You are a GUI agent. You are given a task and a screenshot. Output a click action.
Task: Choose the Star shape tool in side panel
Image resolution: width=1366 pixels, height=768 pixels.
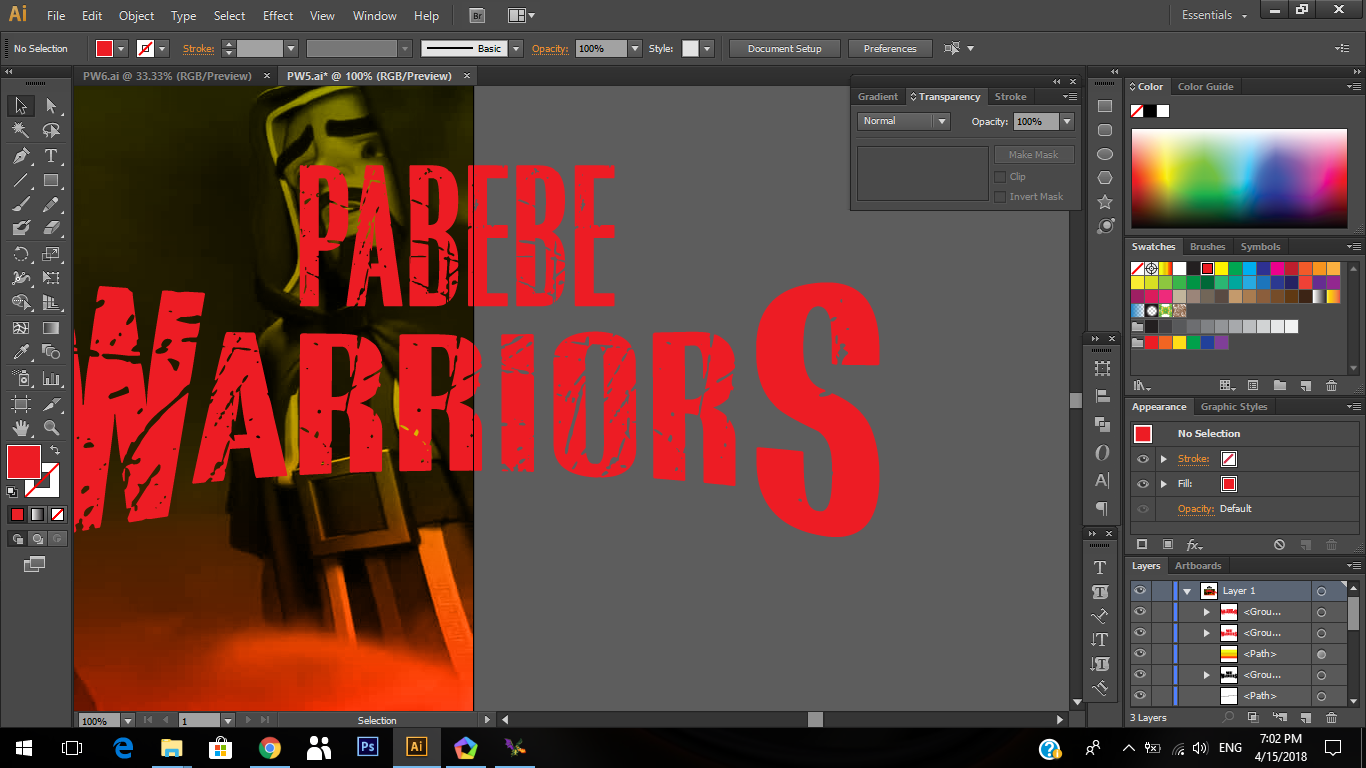[x=1105, y=202]
